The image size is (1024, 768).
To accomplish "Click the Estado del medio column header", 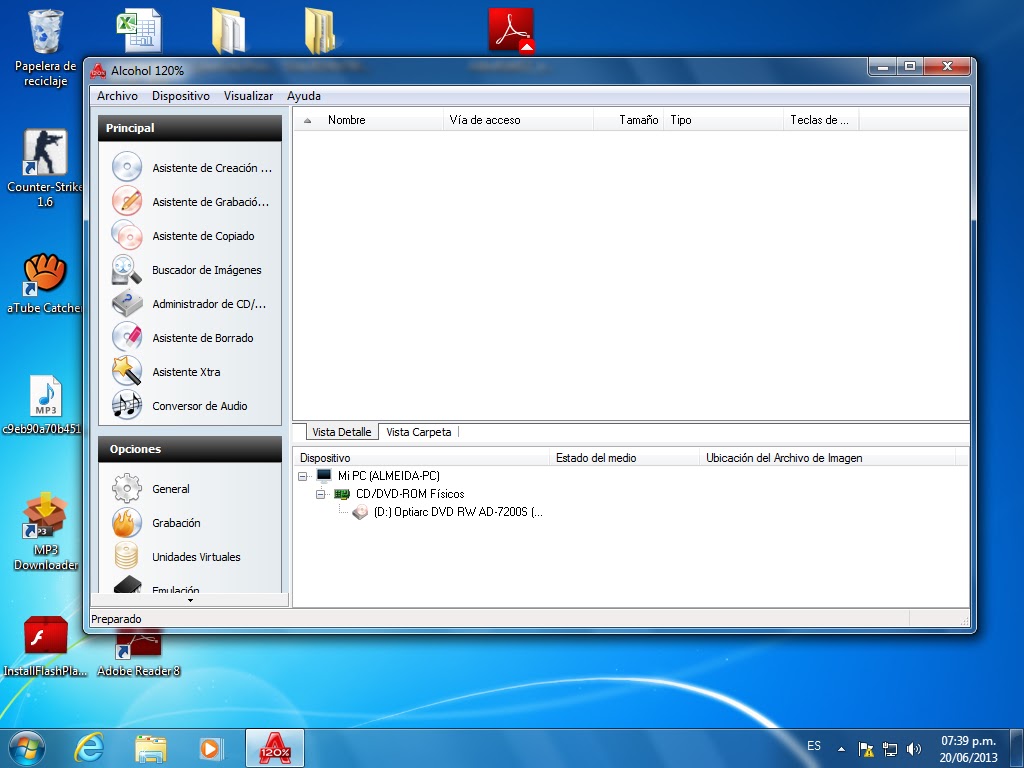I will [624, 458].
